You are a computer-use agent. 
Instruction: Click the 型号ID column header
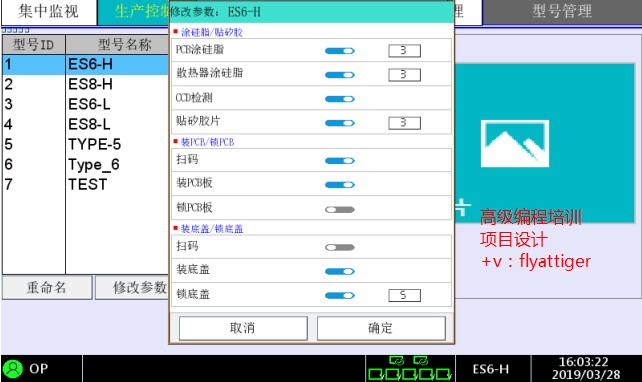pyautogui.click(x=34, y=44)
